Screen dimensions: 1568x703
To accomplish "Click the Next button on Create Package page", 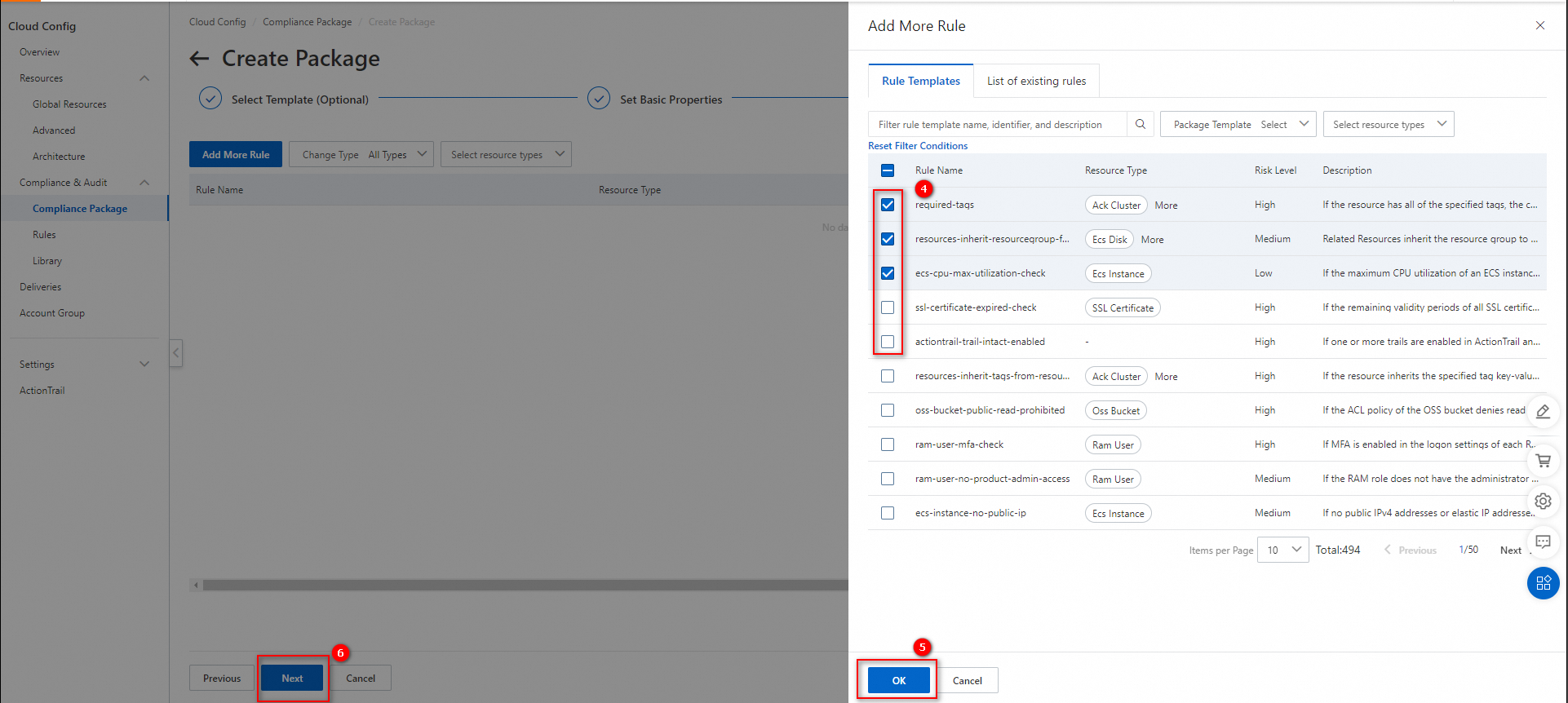I will point(292,678).
